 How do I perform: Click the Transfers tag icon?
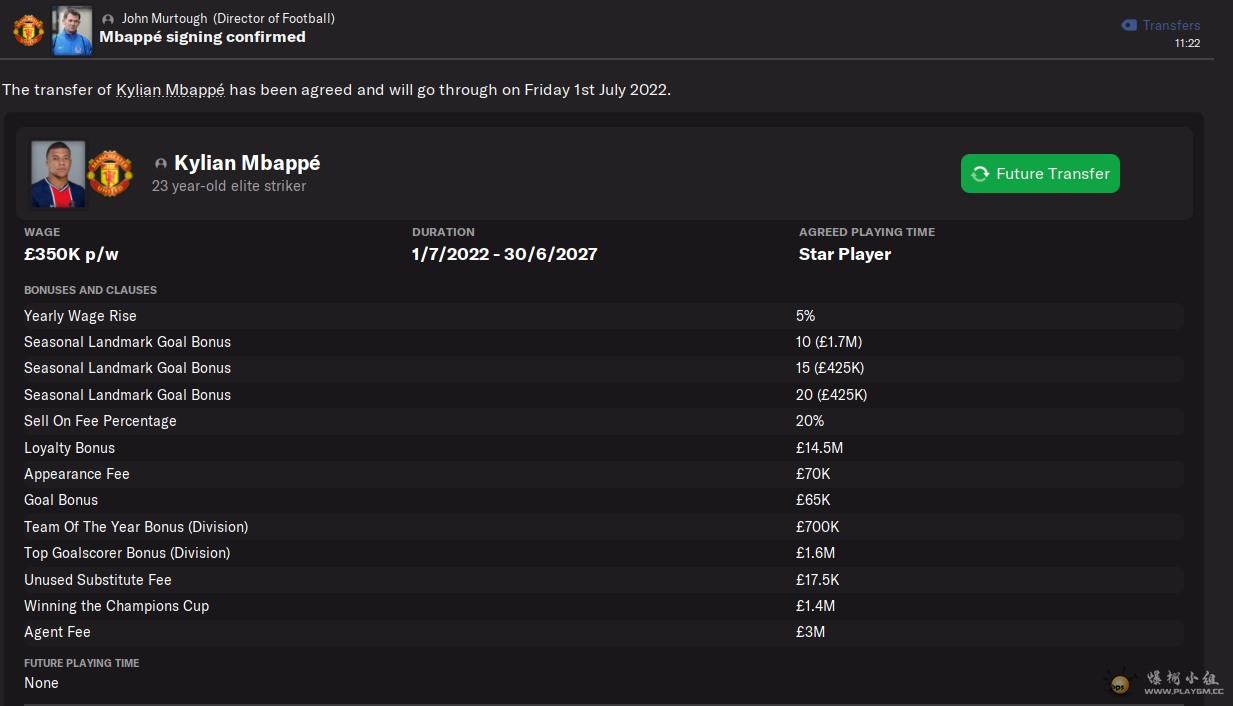coord(1129,25)
